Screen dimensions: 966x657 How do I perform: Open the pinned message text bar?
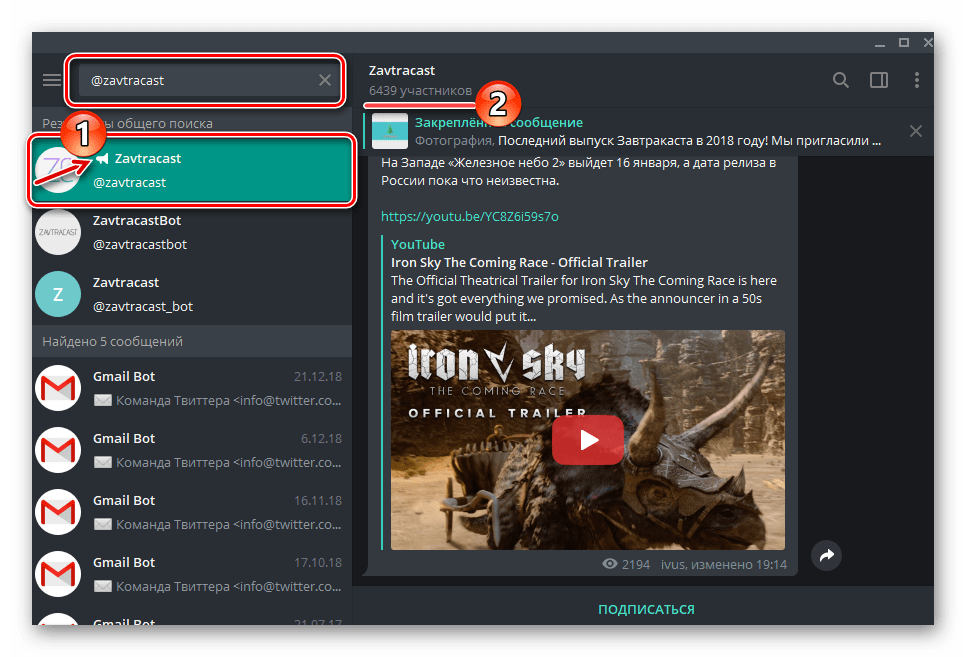(x=647, y=131)
